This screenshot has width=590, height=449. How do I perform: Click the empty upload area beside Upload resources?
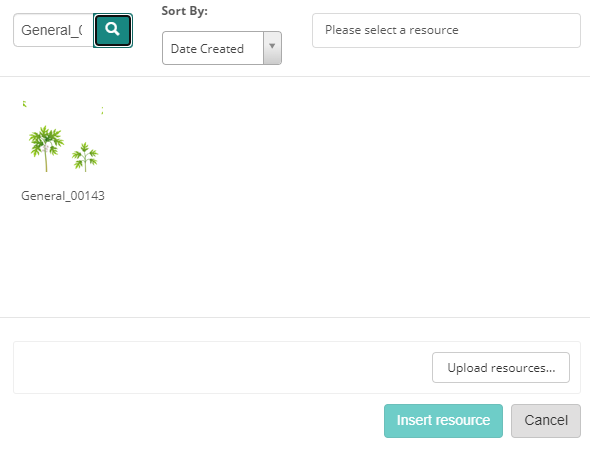click(x=223, y=367)
